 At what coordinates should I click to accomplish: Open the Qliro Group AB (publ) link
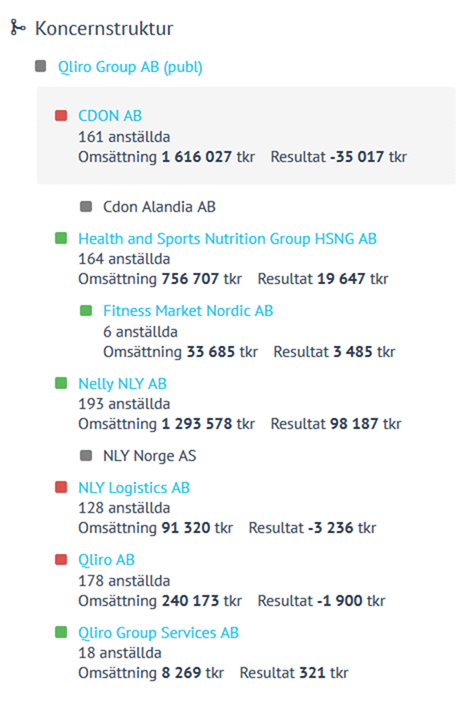pos(130,67)
